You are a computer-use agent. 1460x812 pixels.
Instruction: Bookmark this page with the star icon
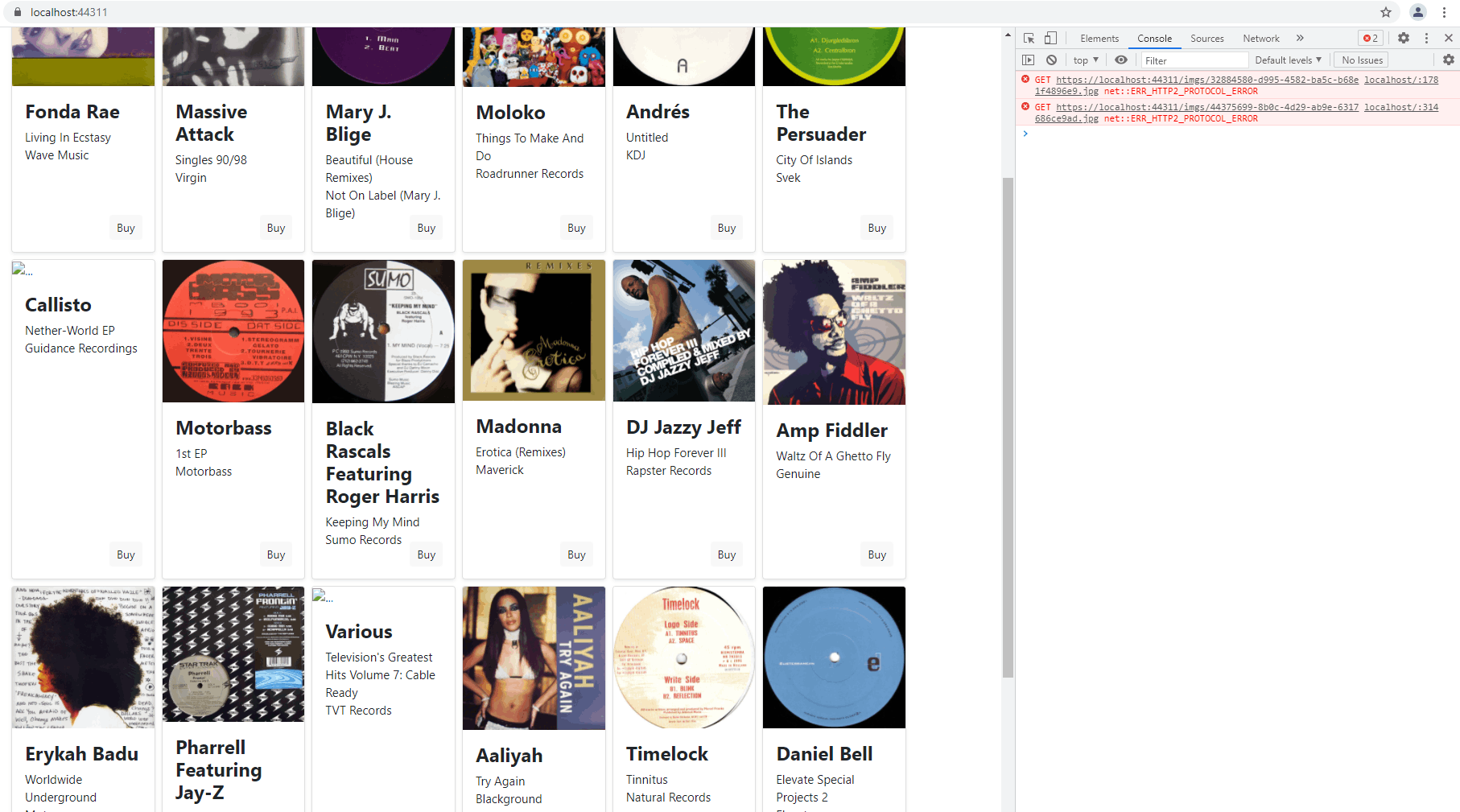tap(1386, 12)
